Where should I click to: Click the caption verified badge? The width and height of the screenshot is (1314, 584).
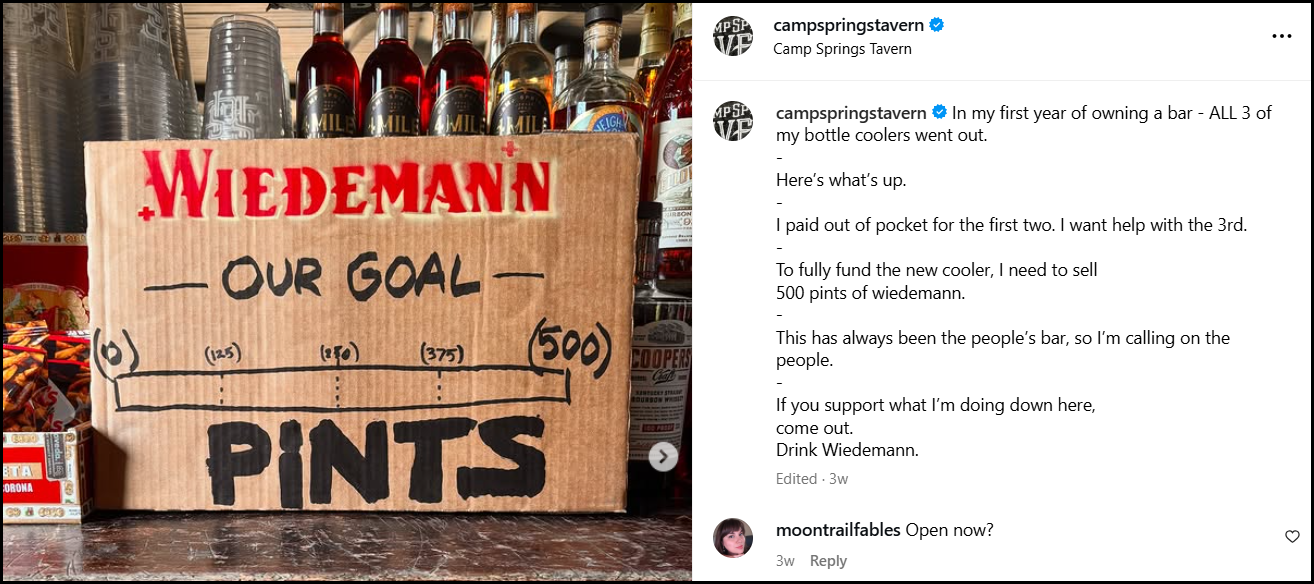coord(939,112)
